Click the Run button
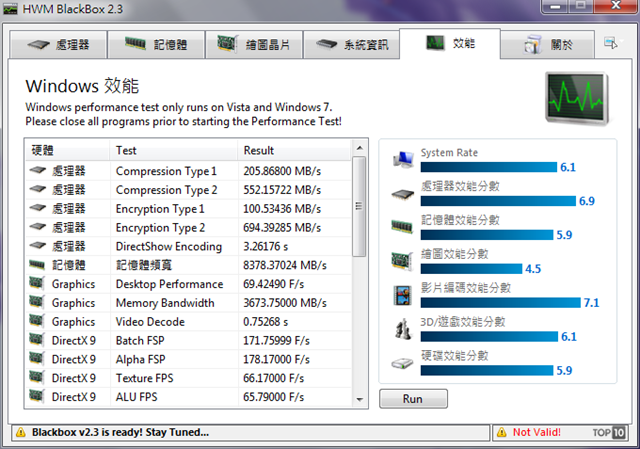Viewport: 640px width, 449px height. [413, 399]
